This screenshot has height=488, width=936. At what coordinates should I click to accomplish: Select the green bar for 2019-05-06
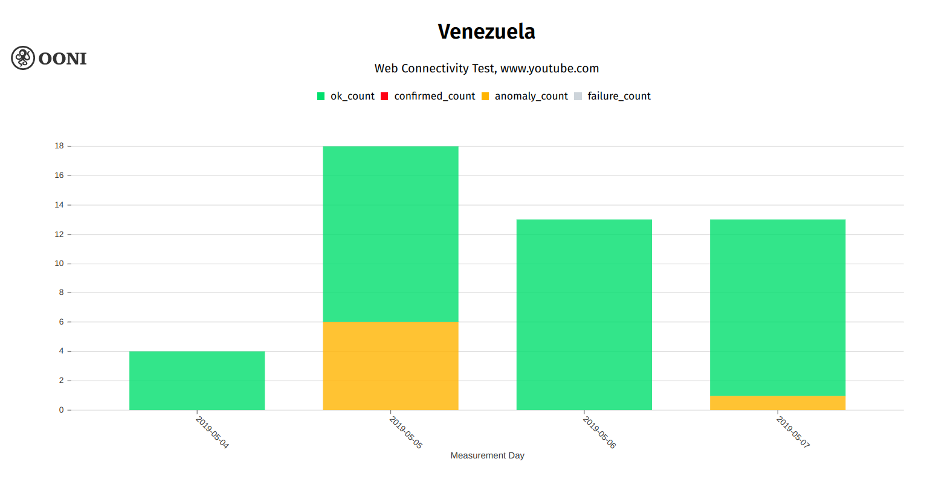click(584, 314)
